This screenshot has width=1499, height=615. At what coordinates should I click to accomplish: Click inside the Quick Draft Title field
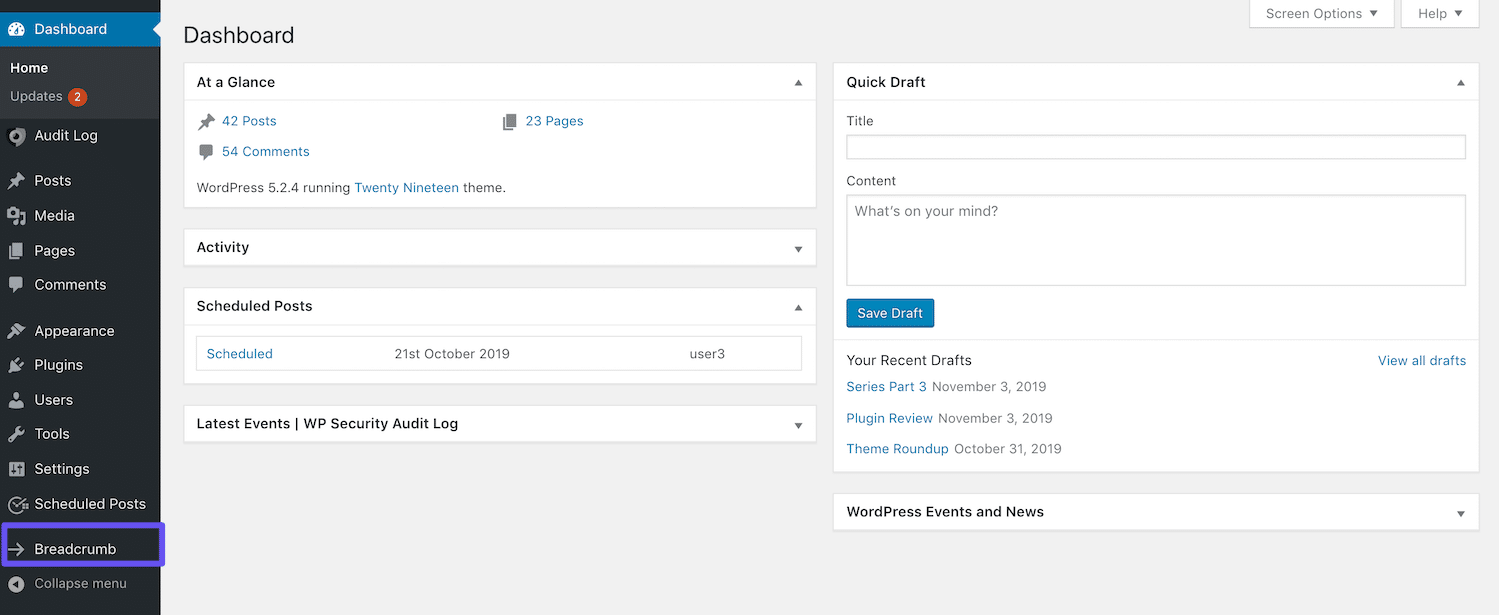[x=1154, y=146]
